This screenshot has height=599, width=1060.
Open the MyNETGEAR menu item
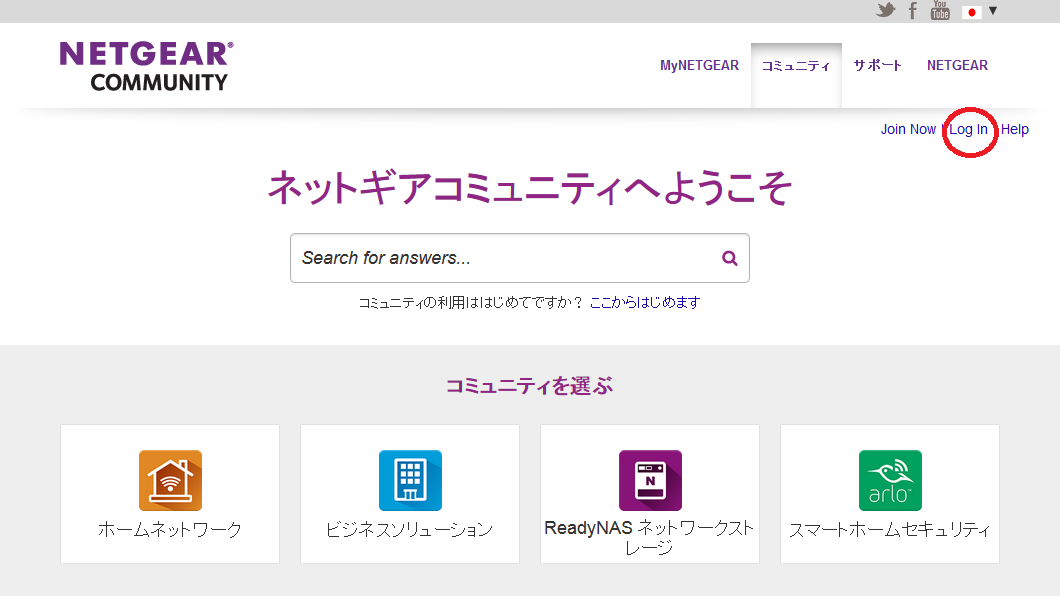[x=699, y=65]
